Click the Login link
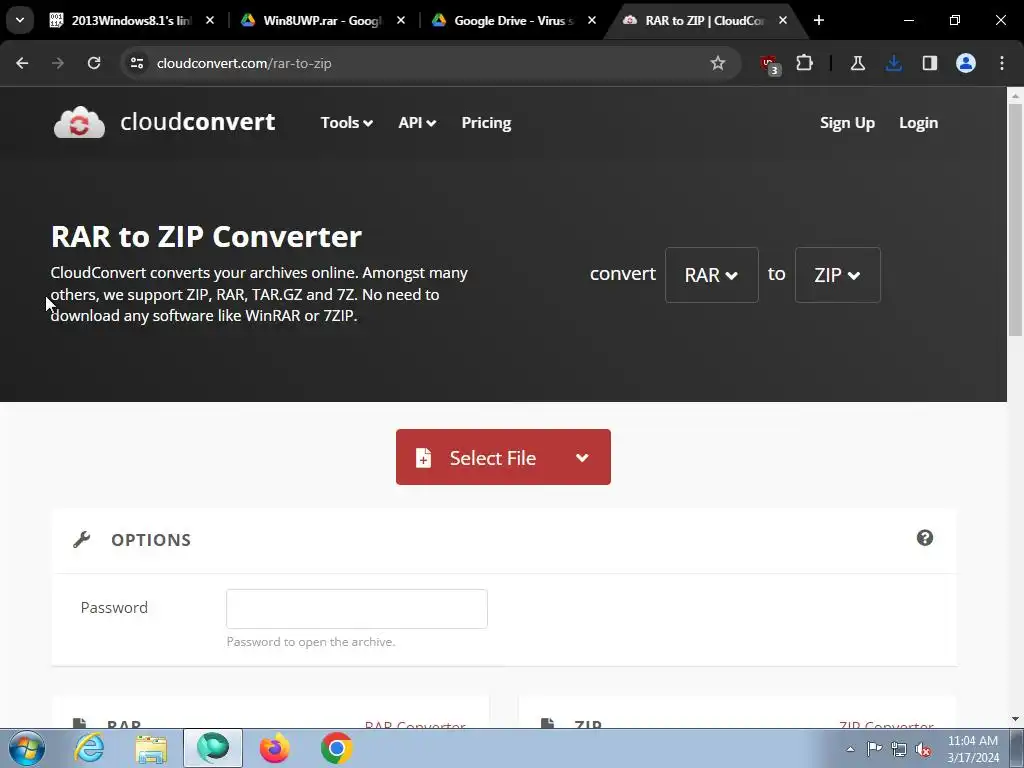The width and height of the screenshot is (1024, 768). [918, 123]
